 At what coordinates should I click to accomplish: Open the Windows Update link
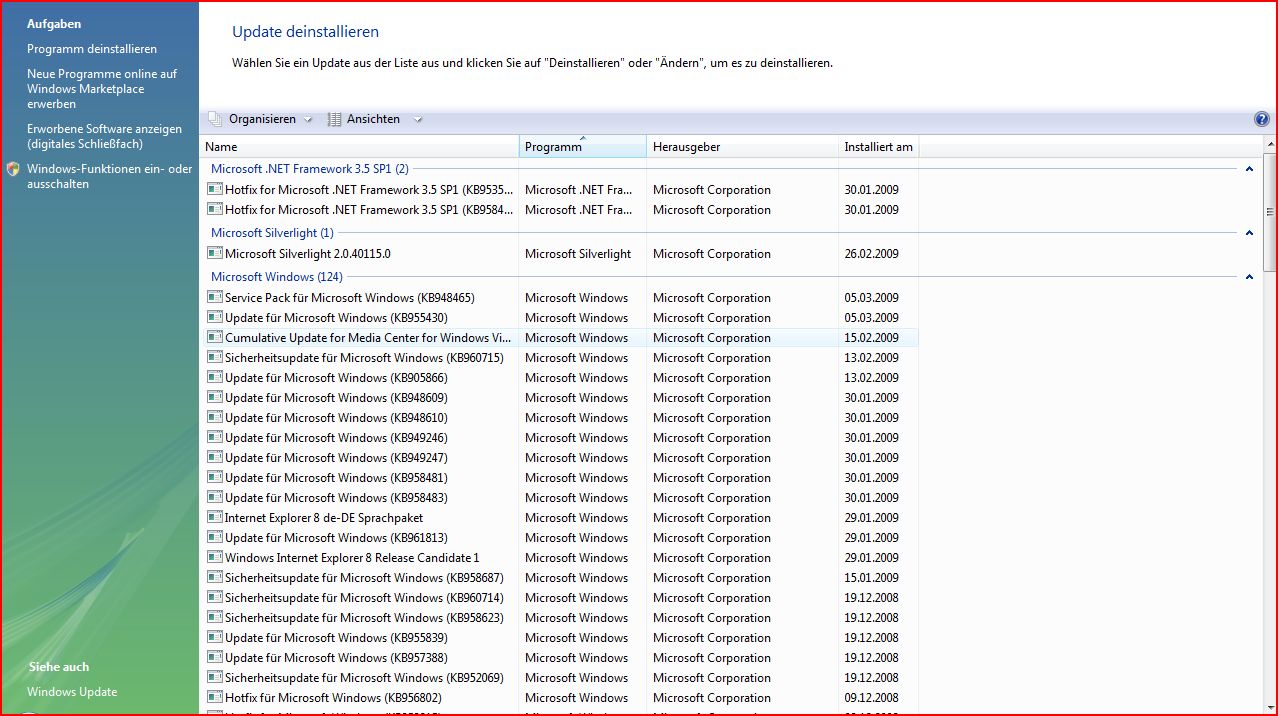(x=72, y=692)
